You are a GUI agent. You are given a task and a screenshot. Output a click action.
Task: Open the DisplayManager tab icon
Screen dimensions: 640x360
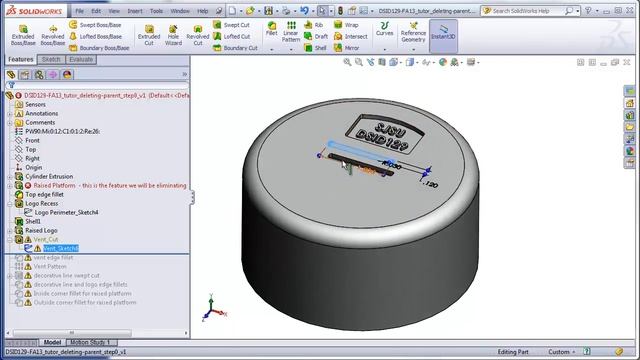(x=67, y=75)
